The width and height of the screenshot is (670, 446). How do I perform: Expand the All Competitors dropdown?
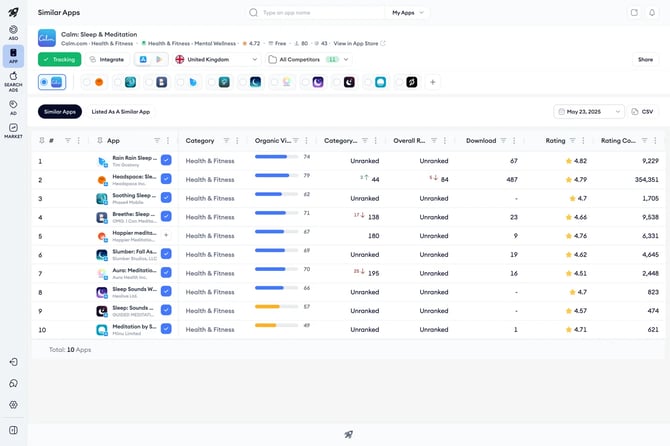coord(308,59)
